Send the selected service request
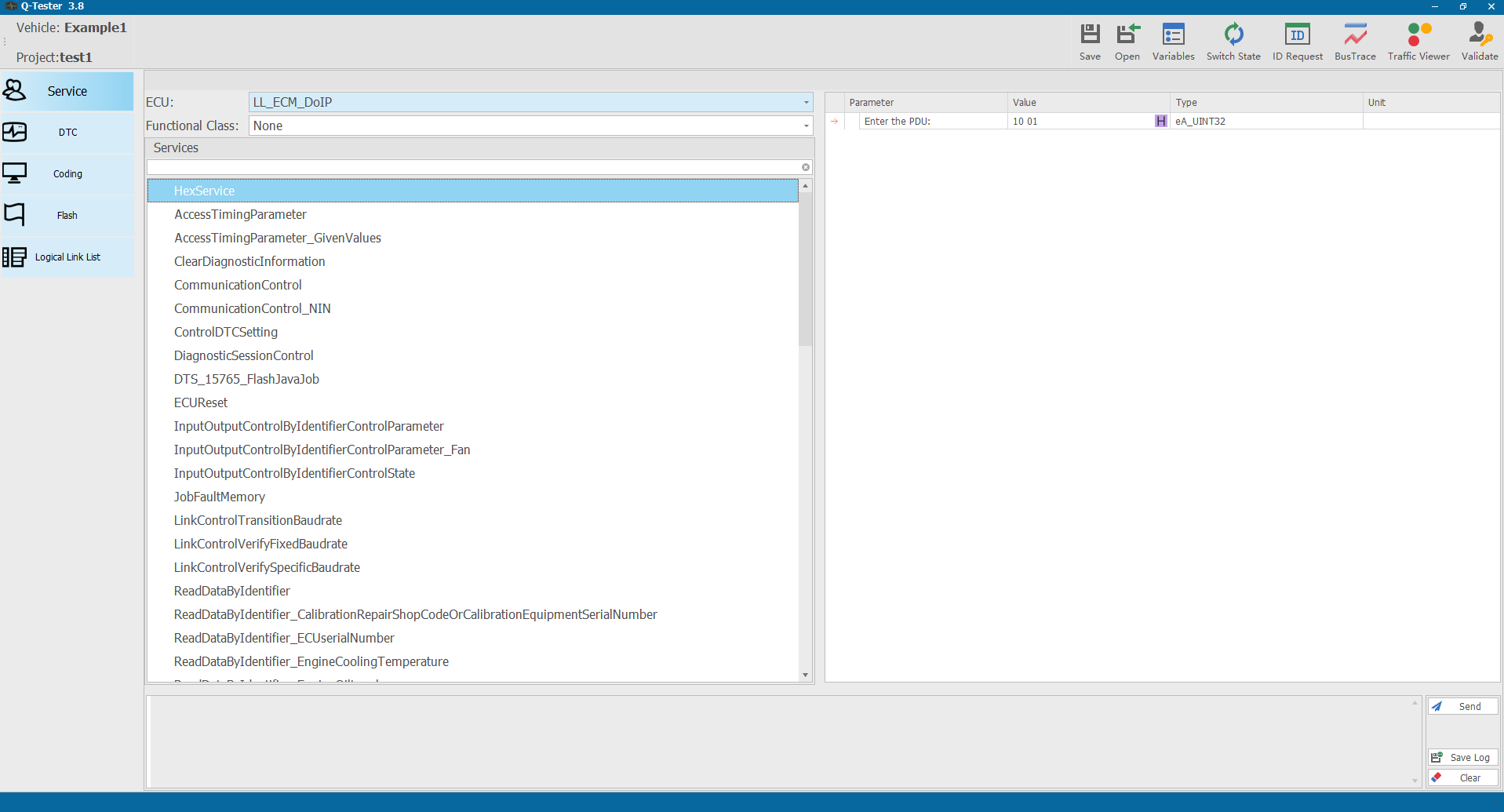The image size is (1504, 812). pyautogui.click(x=1463, y=706)
